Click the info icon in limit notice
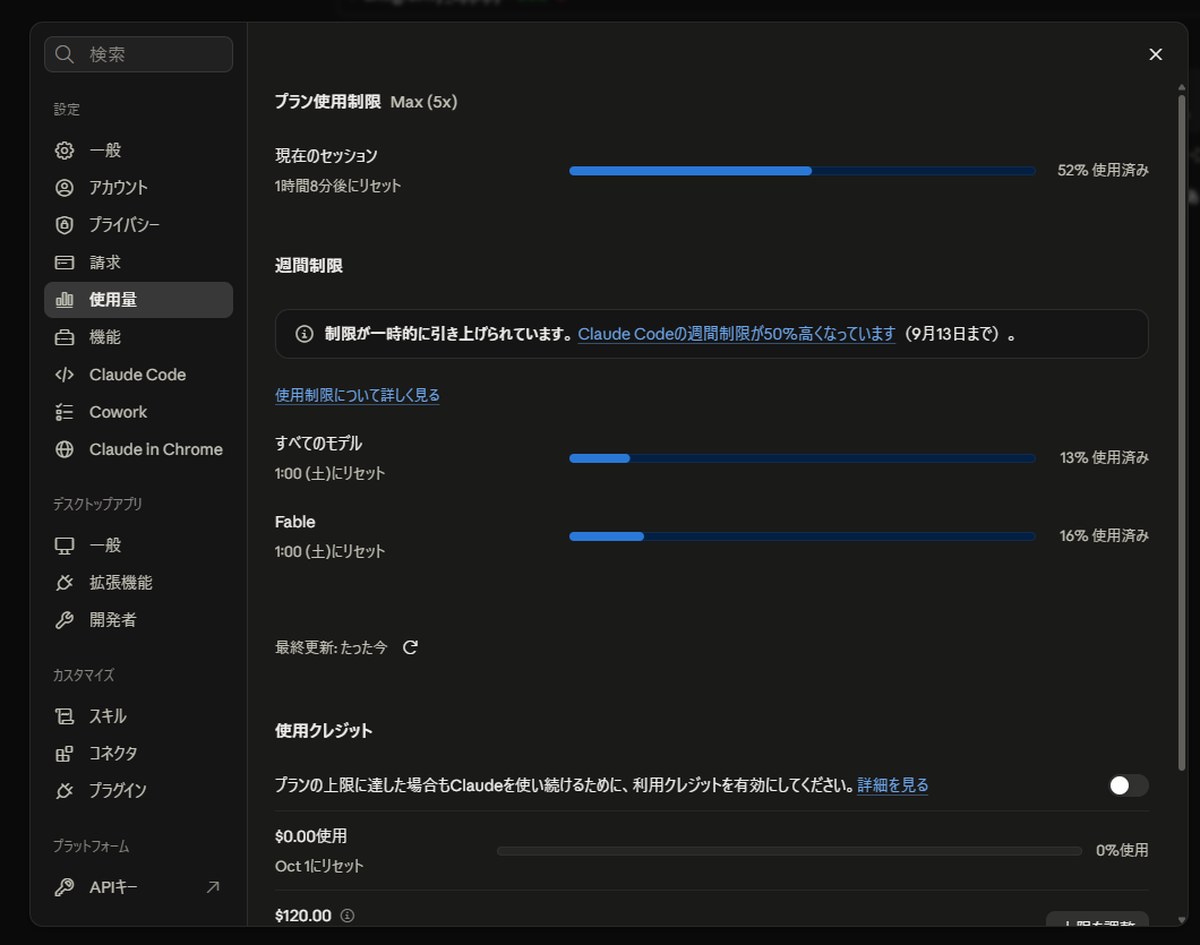The height and width of the screenshot is (945, 1200). tap(305, 334)
